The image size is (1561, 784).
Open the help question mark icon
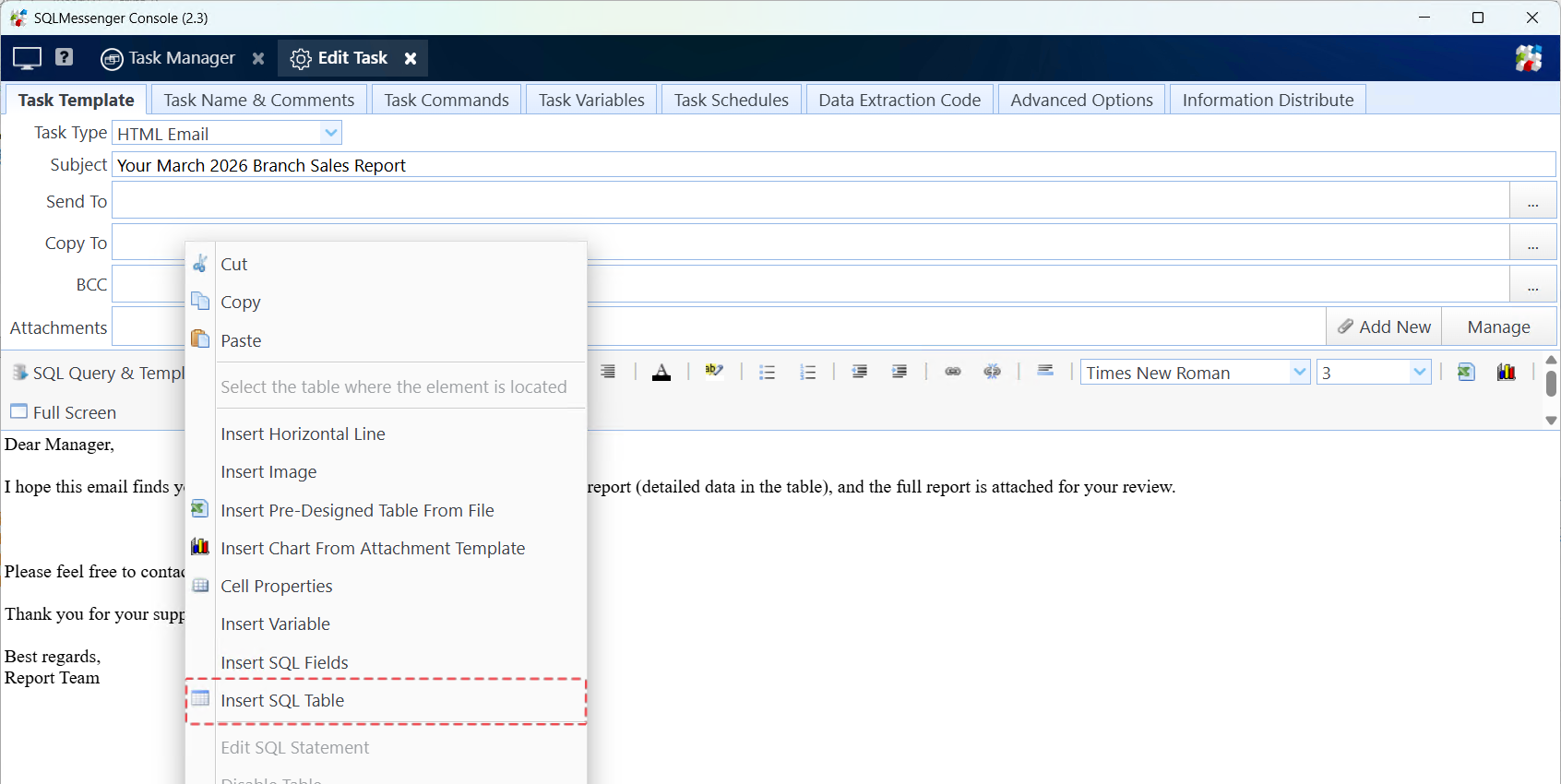[x=64, y=57]
